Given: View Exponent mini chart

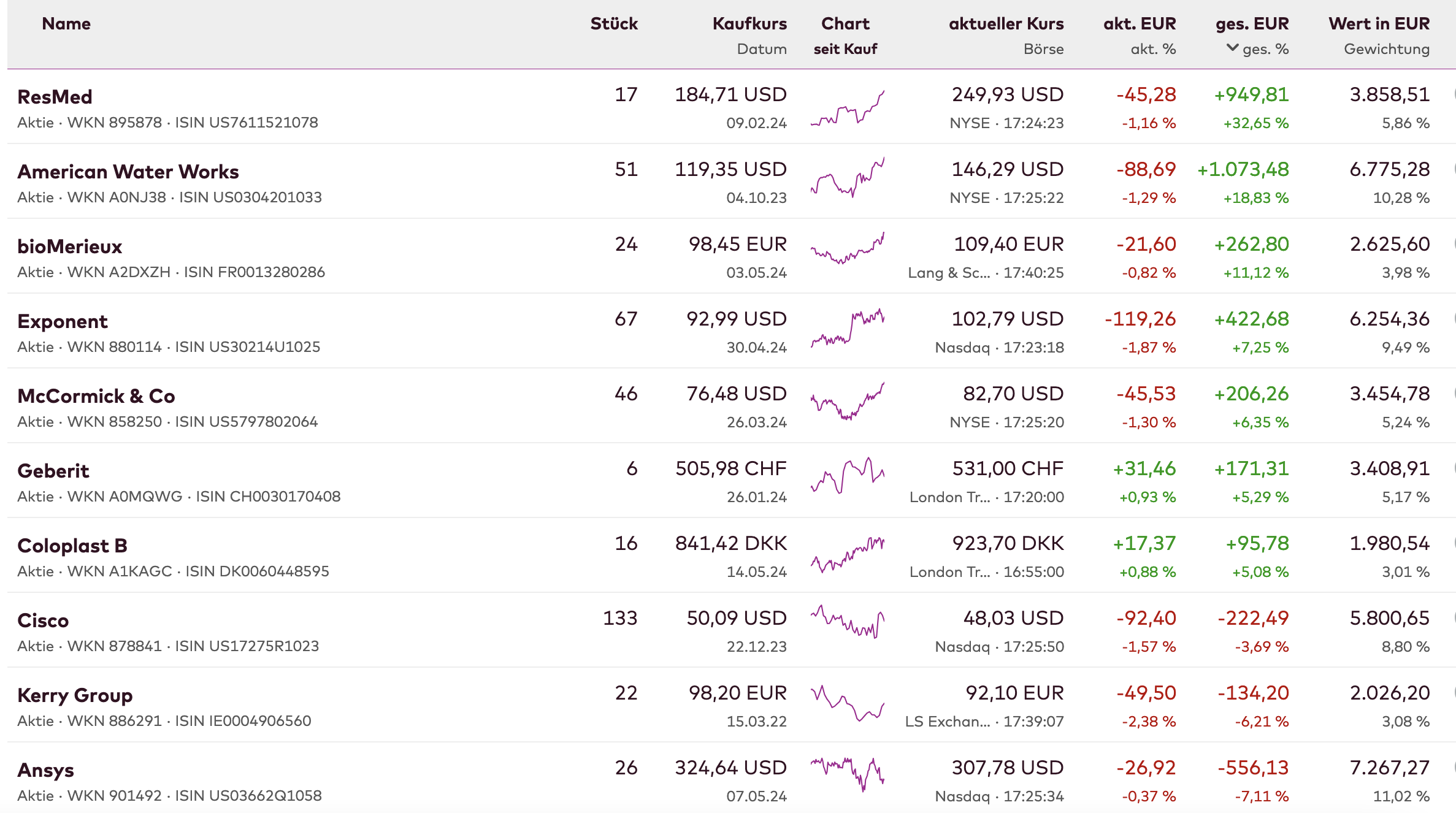Looking at the screenshot, I should [848, 328].
